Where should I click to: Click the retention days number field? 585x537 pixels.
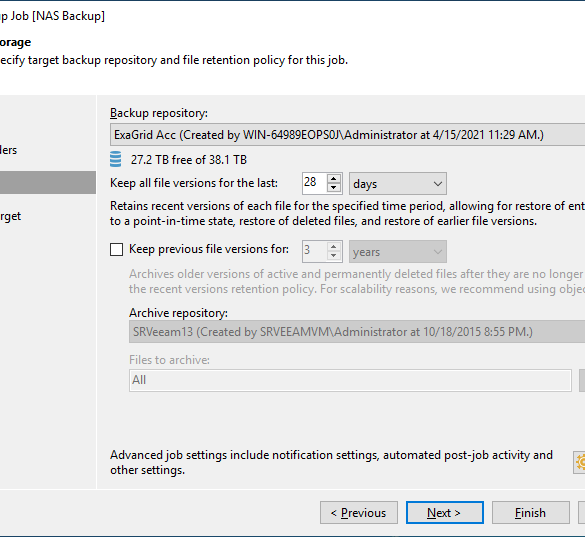315,183
